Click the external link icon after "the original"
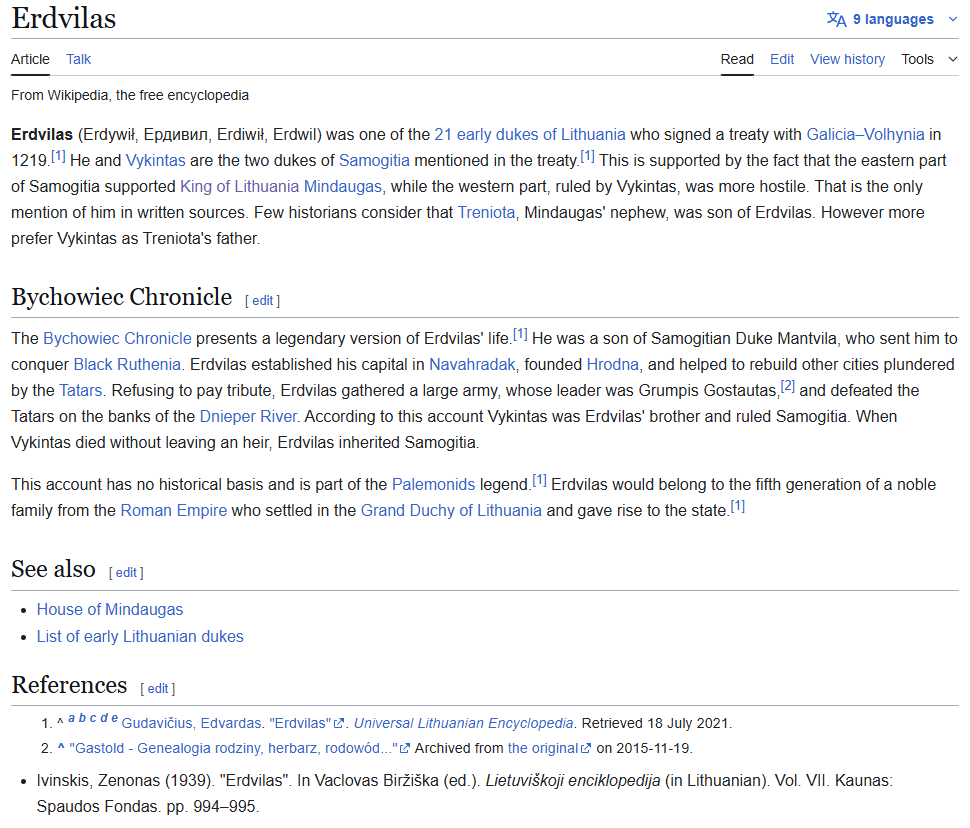 click(587, 749)
